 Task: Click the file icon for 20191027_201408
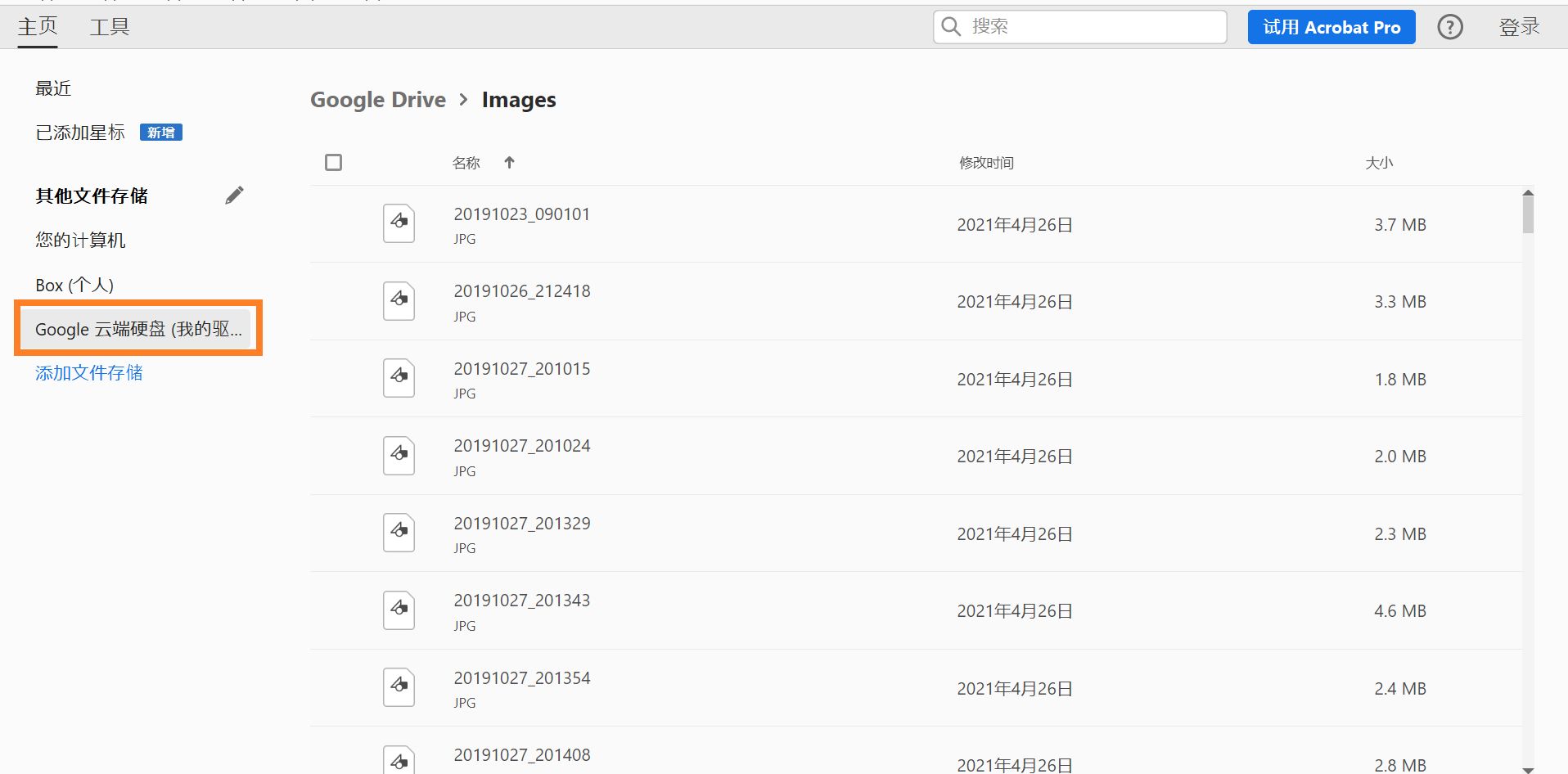[x=399, y=761]
